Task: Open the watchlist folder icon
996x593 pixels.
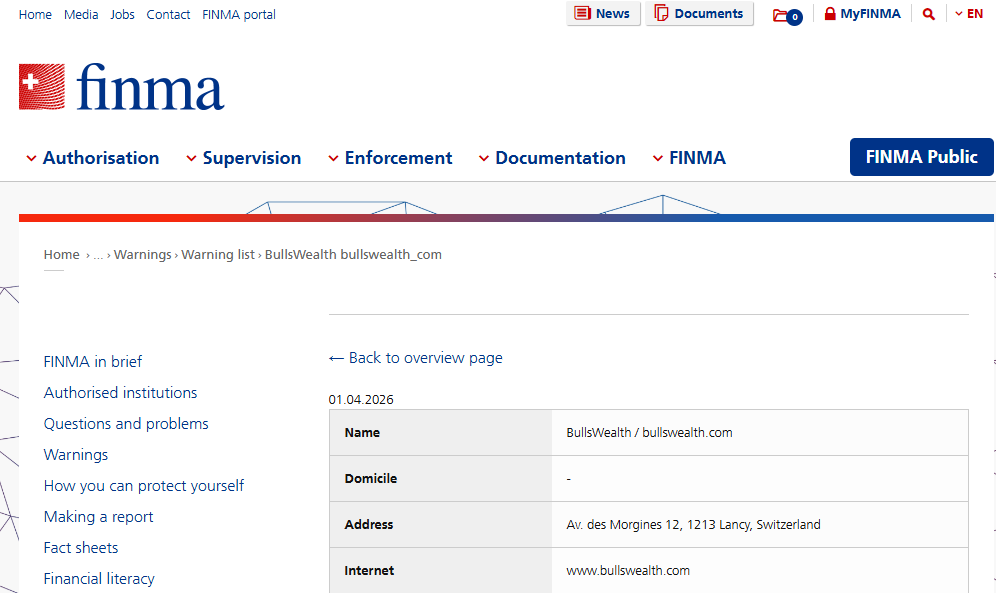Action: [x=787, y=15]
